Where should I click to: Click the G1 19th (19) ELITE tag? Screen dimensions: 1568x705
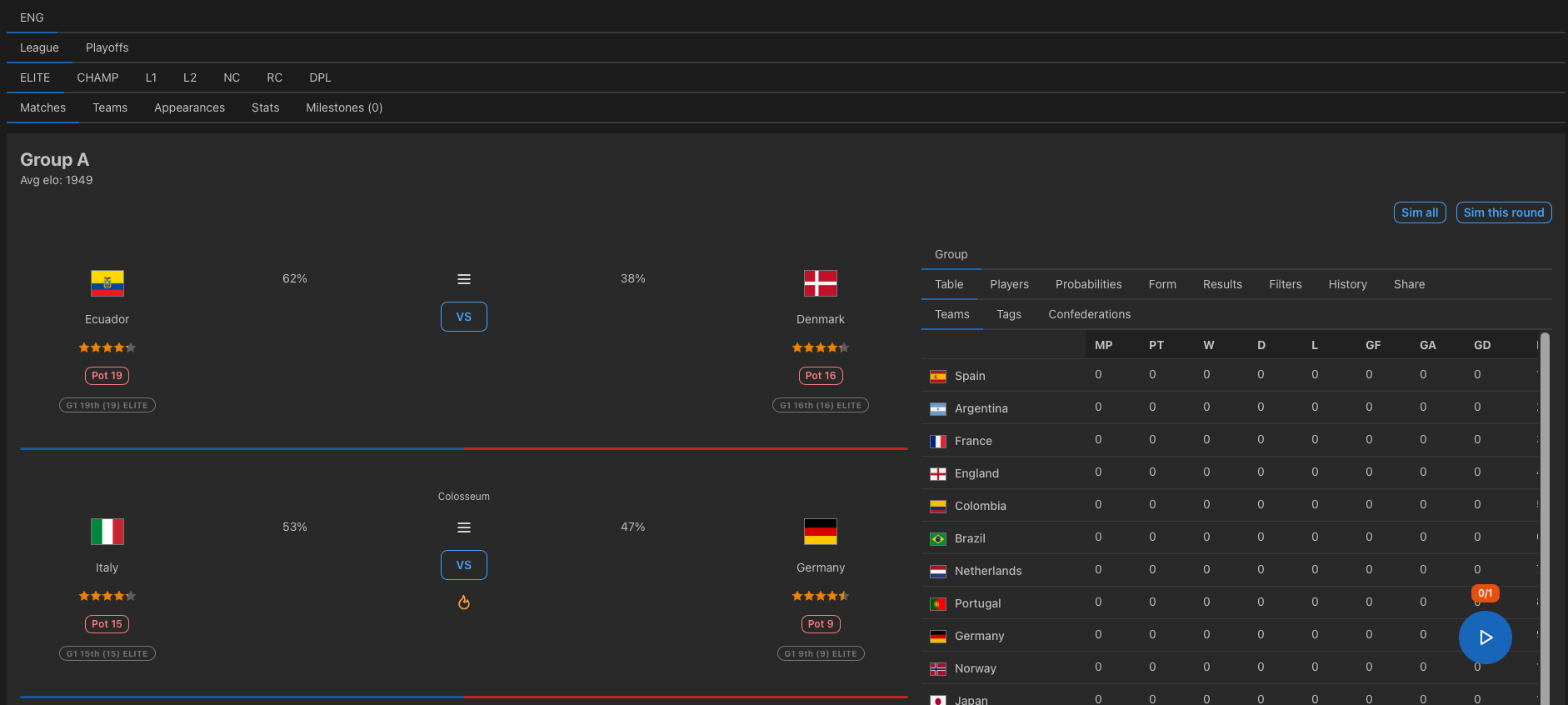(x=107, y=405)
